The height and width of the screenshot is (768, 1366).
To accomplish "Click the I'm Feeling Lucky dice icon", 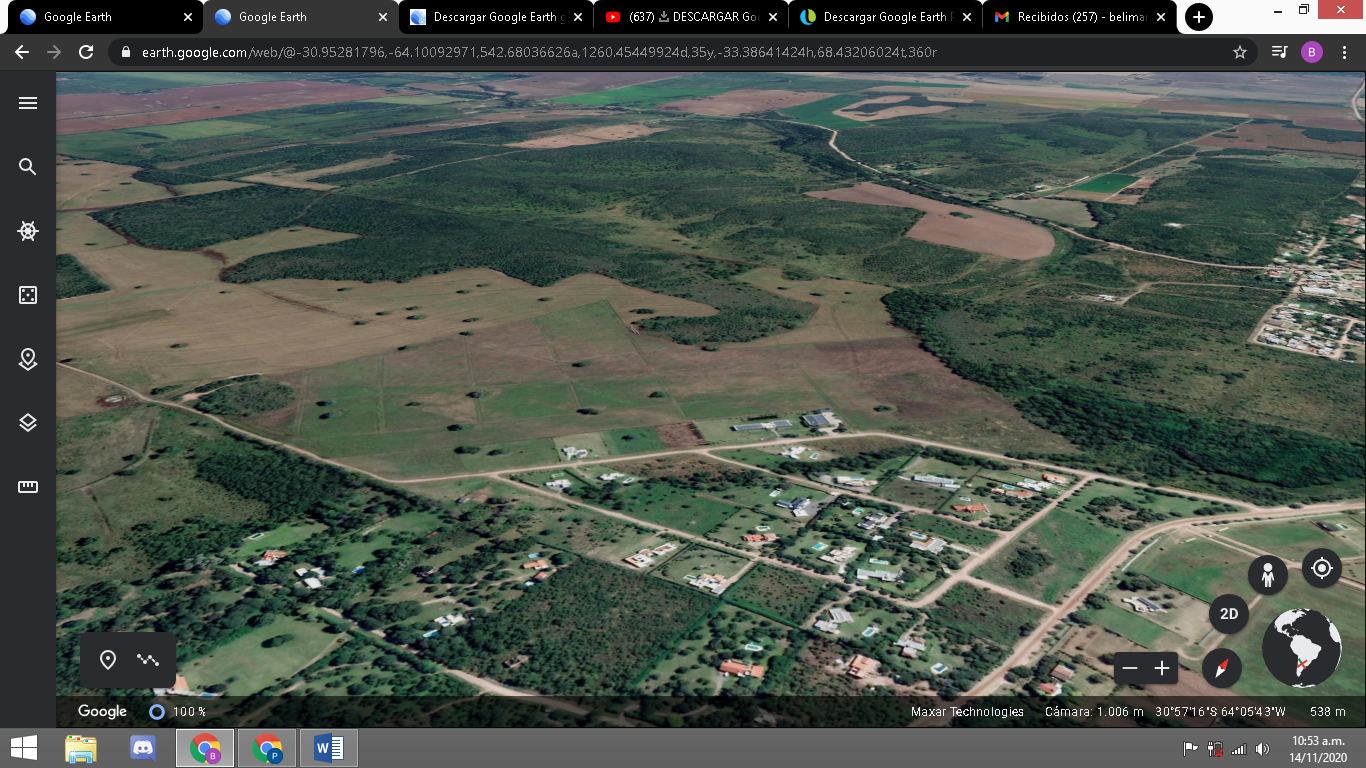I will [x=28, y=295].
